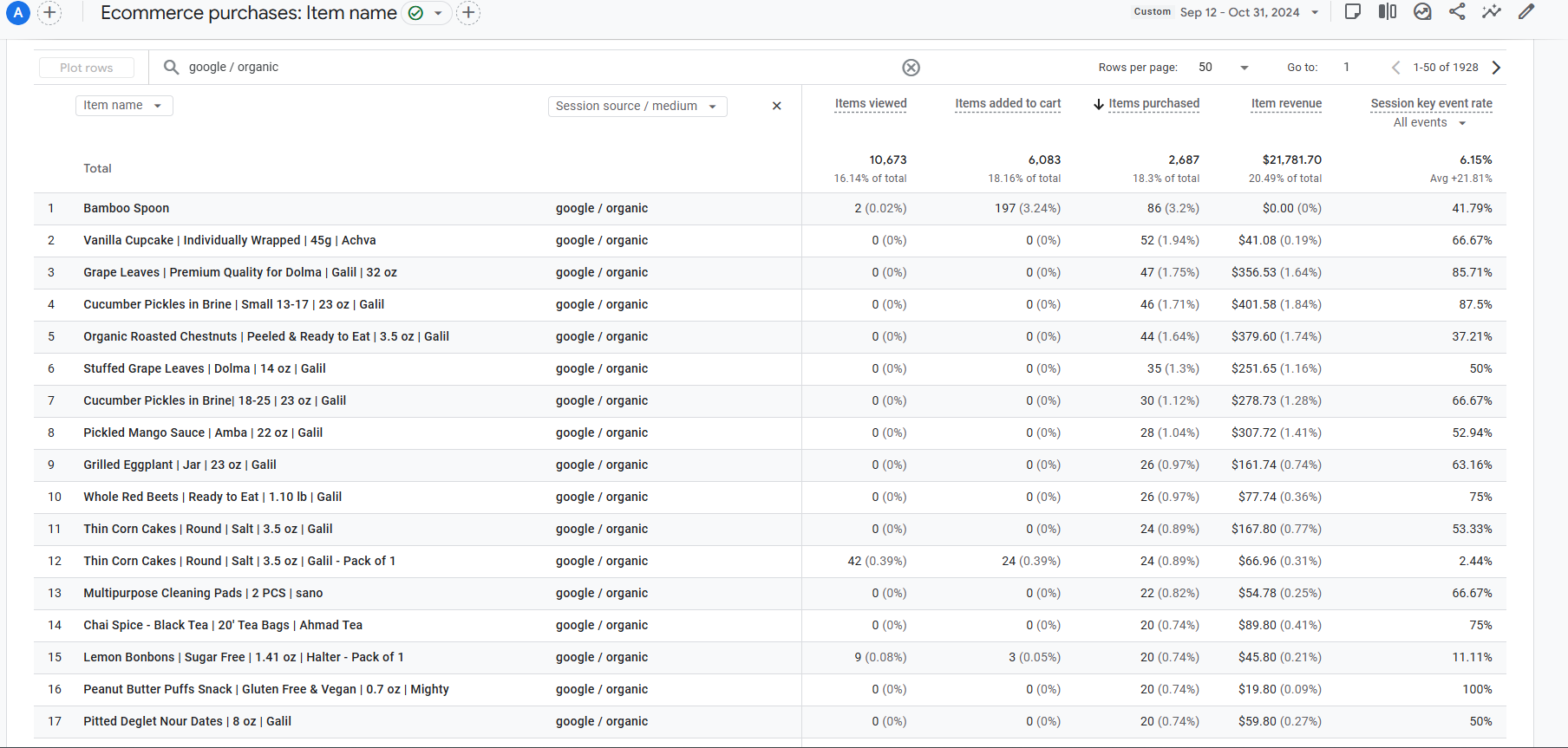The width and height of the screenshot is (1568, 748).
Task: Clear the 'google / organic' search filter
Action: click(911, 68)
